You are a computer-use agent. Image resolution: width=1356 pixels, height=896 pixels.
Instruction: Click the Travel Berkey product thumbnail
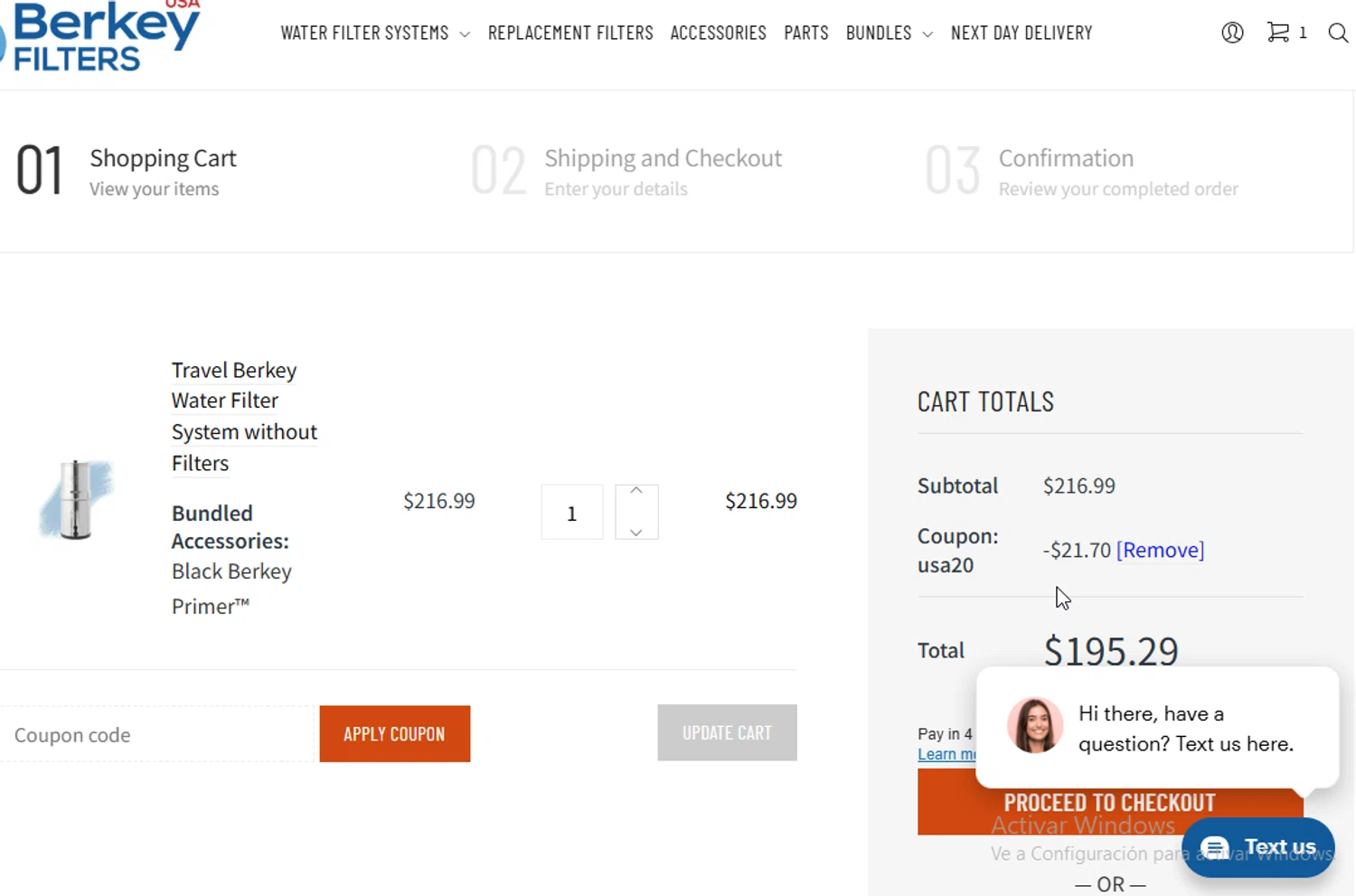coord(76,499)
